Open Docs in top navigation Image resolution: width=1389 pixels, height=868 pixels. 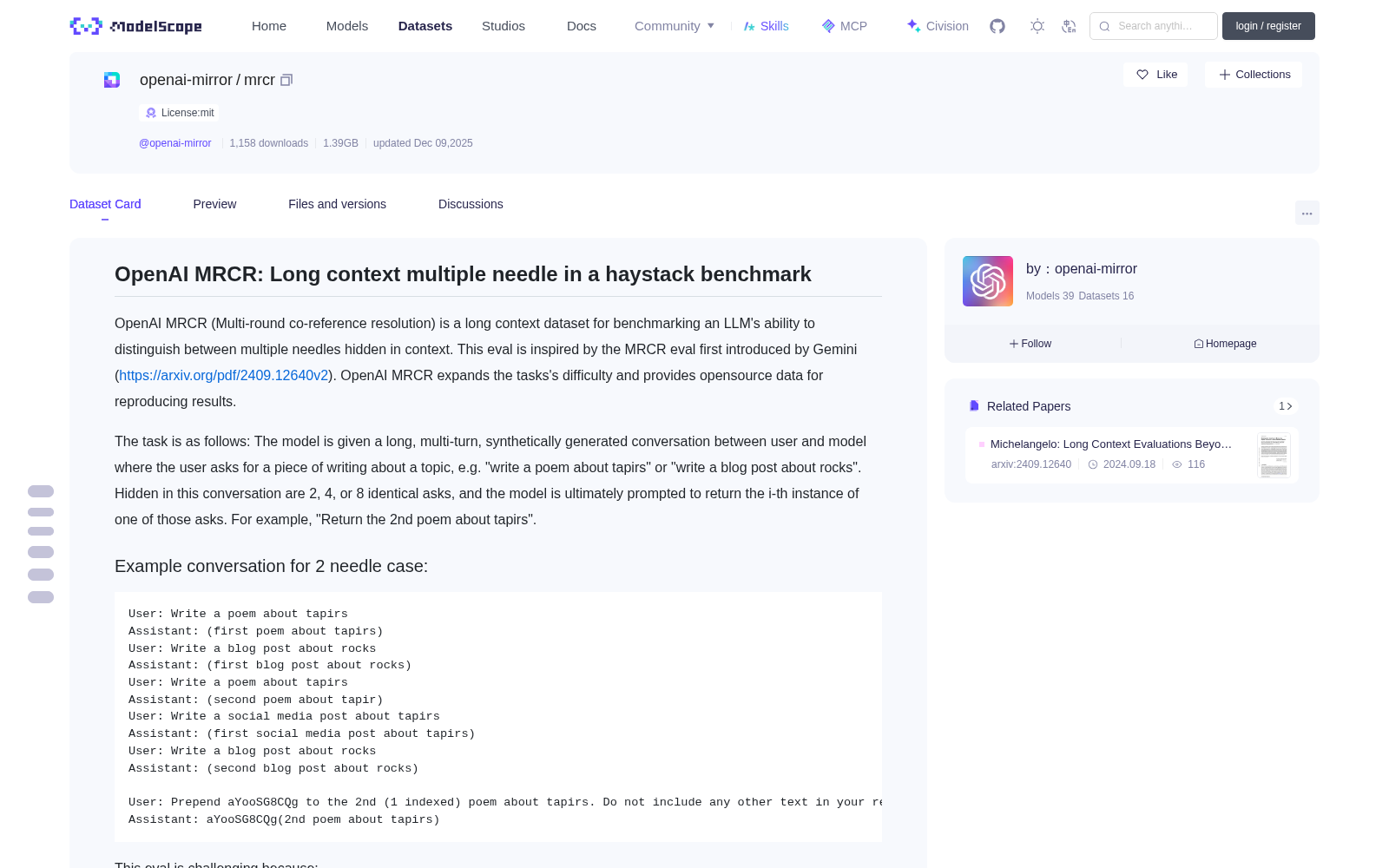click(582, 26)
